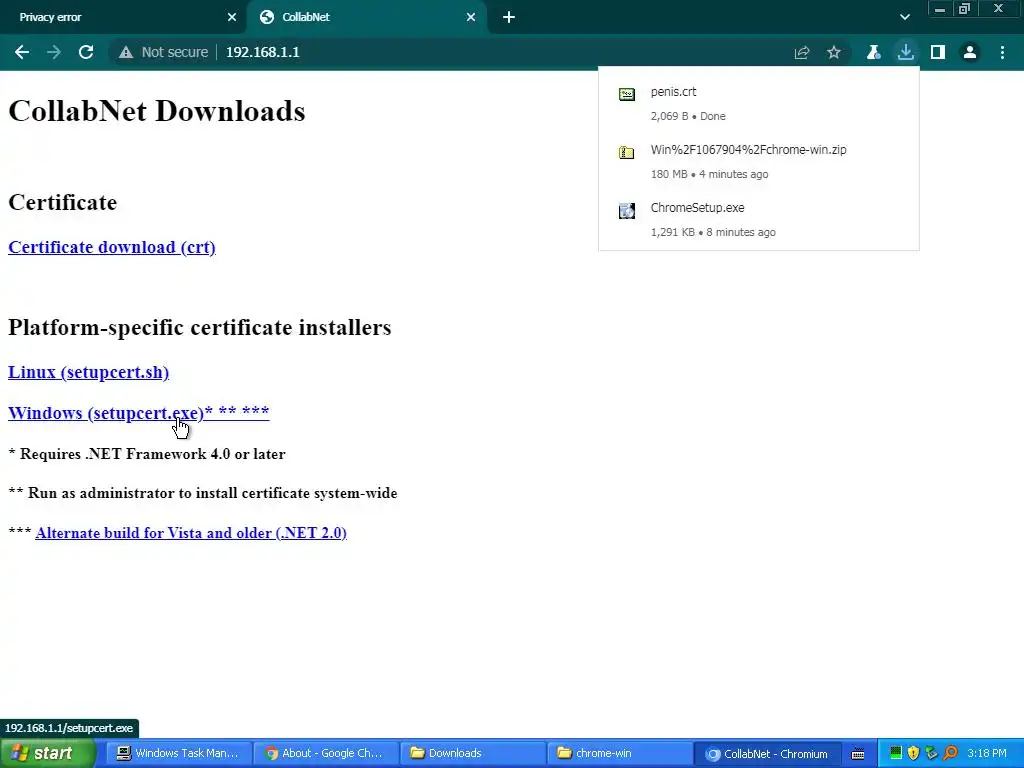
Task: Switch to Windows Task Manager taskbar item
Action: (x=177, y=753)
